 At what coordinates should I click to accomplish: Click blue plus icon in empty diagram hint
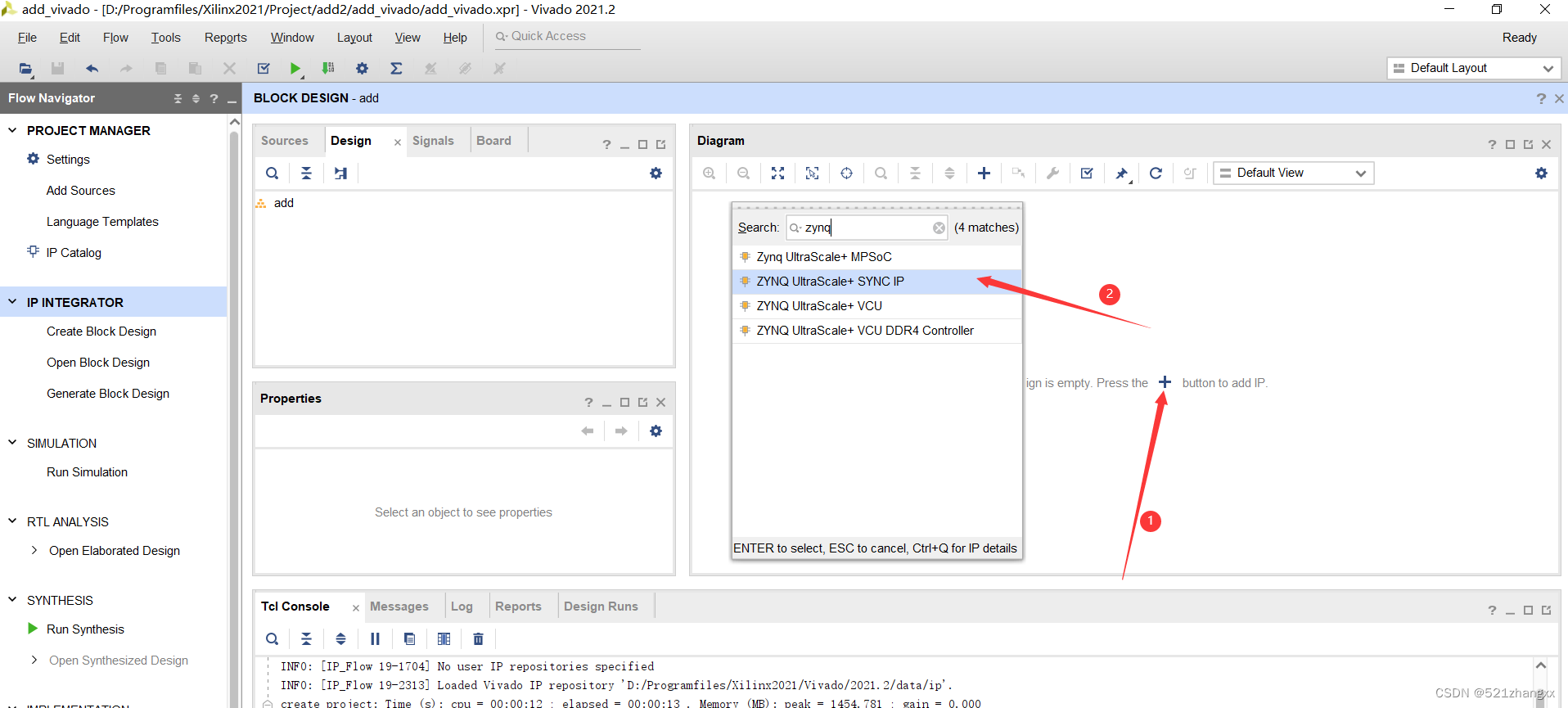tap(1165, 382)
